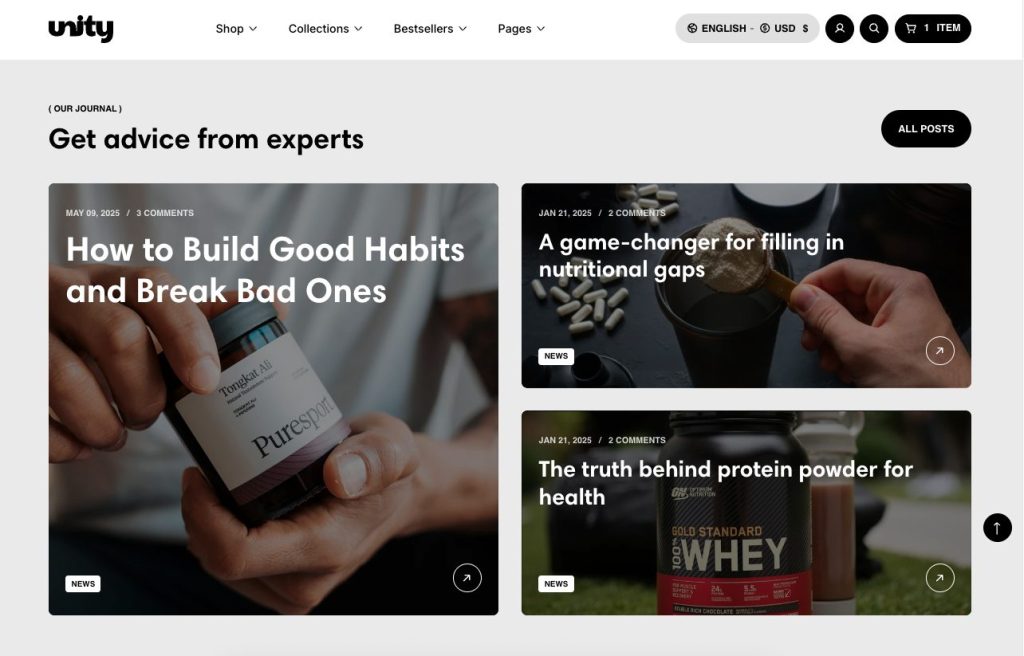This screenshot has width=1024, height=656.
Task: Click the search magnifier icon
Action: coord(874,29)
